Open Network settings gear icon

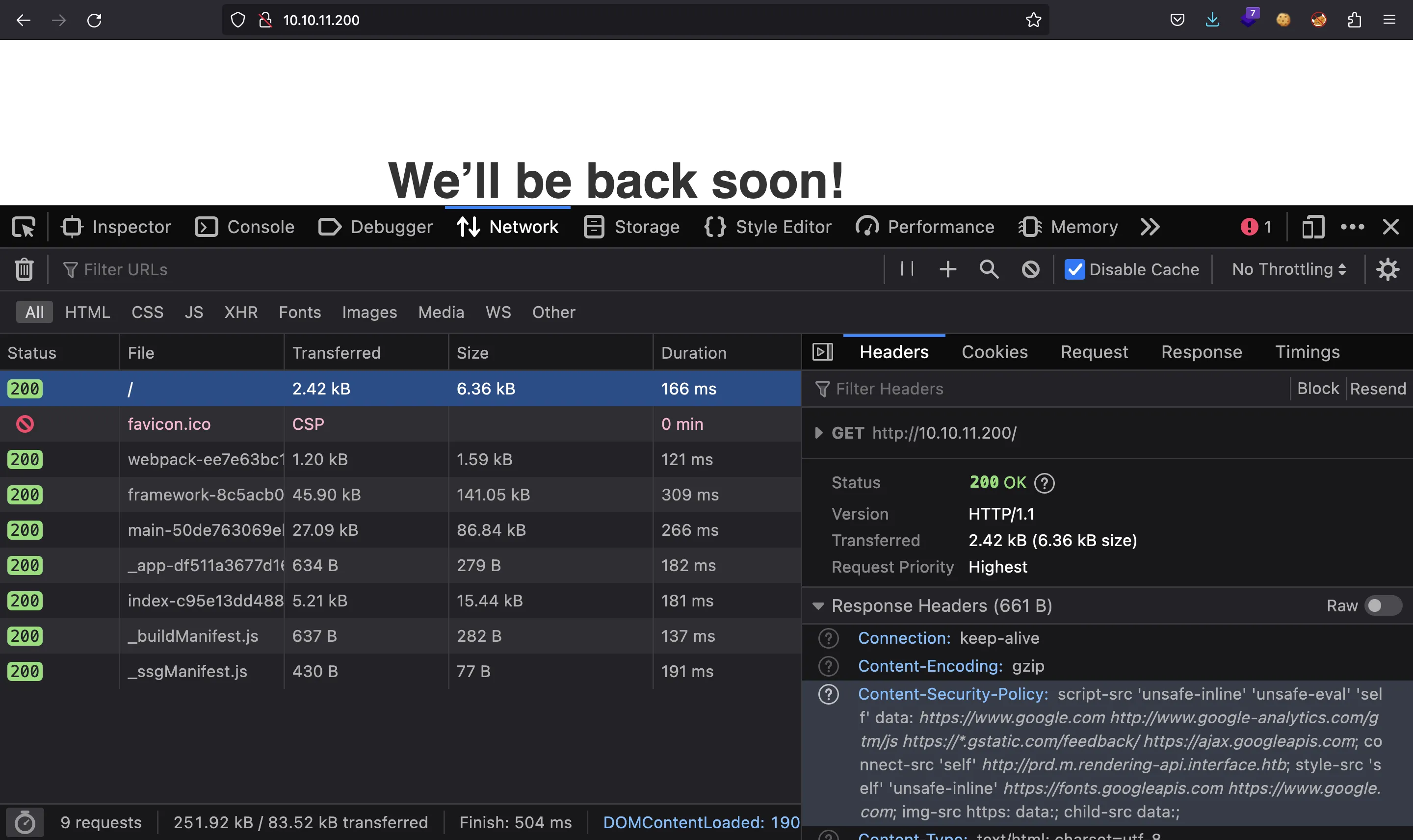(1387, 269)
